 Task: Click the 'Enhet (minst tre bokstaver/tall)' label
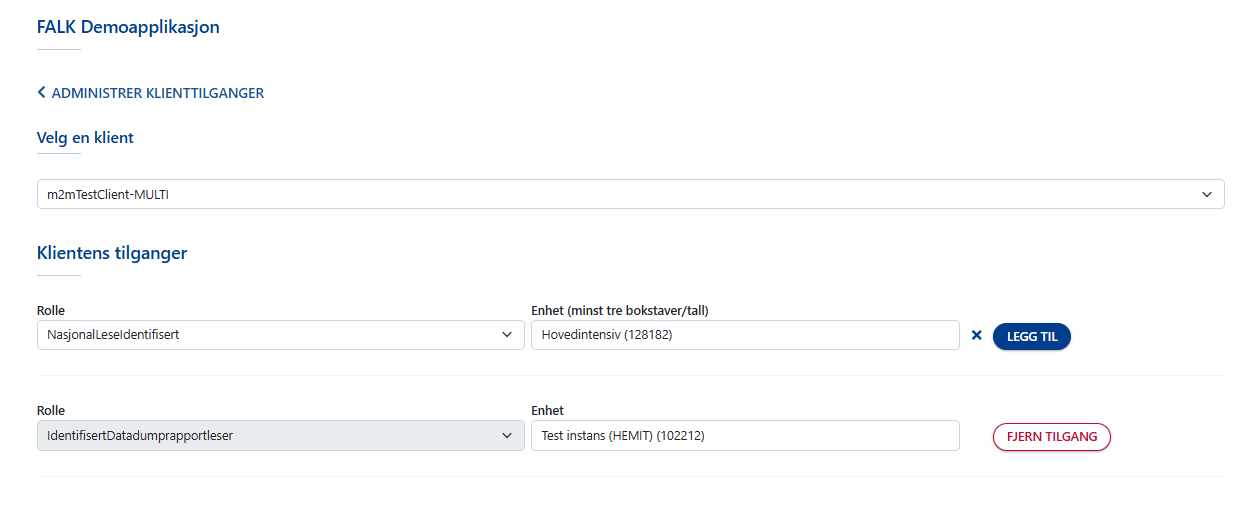tap(626, 311)
